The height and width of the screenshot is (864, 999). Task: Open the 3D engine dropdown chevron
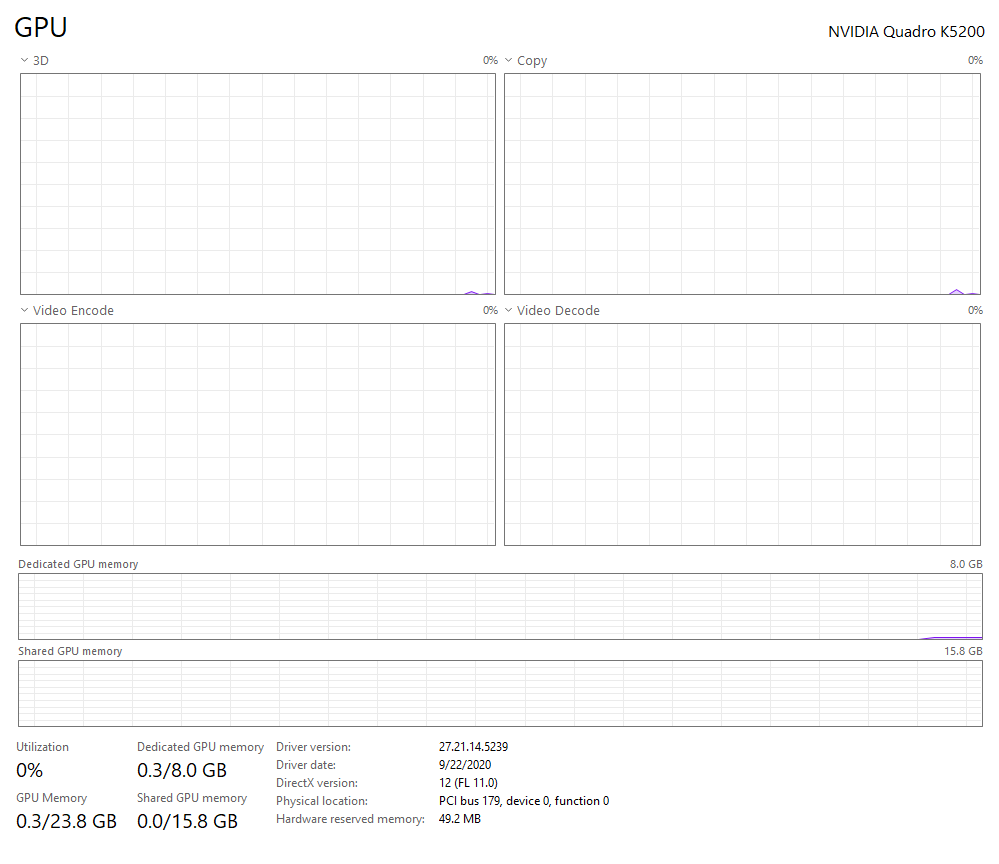(24, 61)
